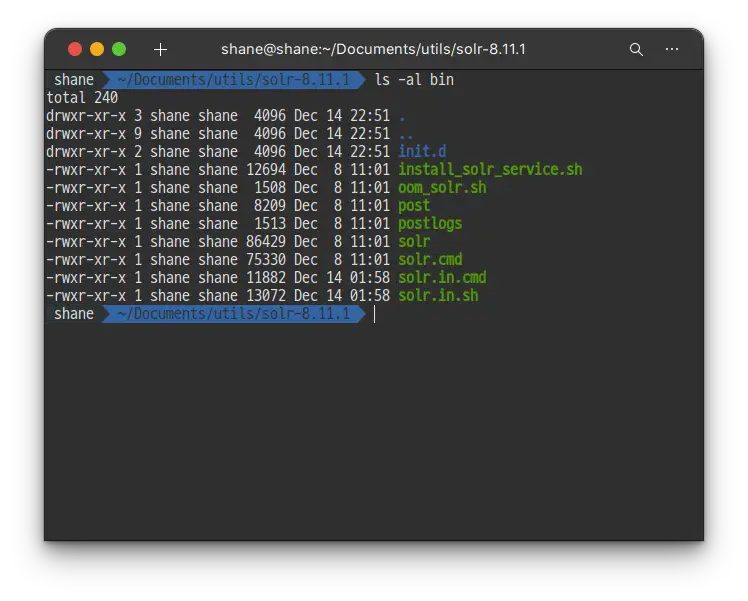Viewport: 748px width, 601px height.
Task: Click the search magnifier icon in title bar
Action: click(x=636, y=49)
